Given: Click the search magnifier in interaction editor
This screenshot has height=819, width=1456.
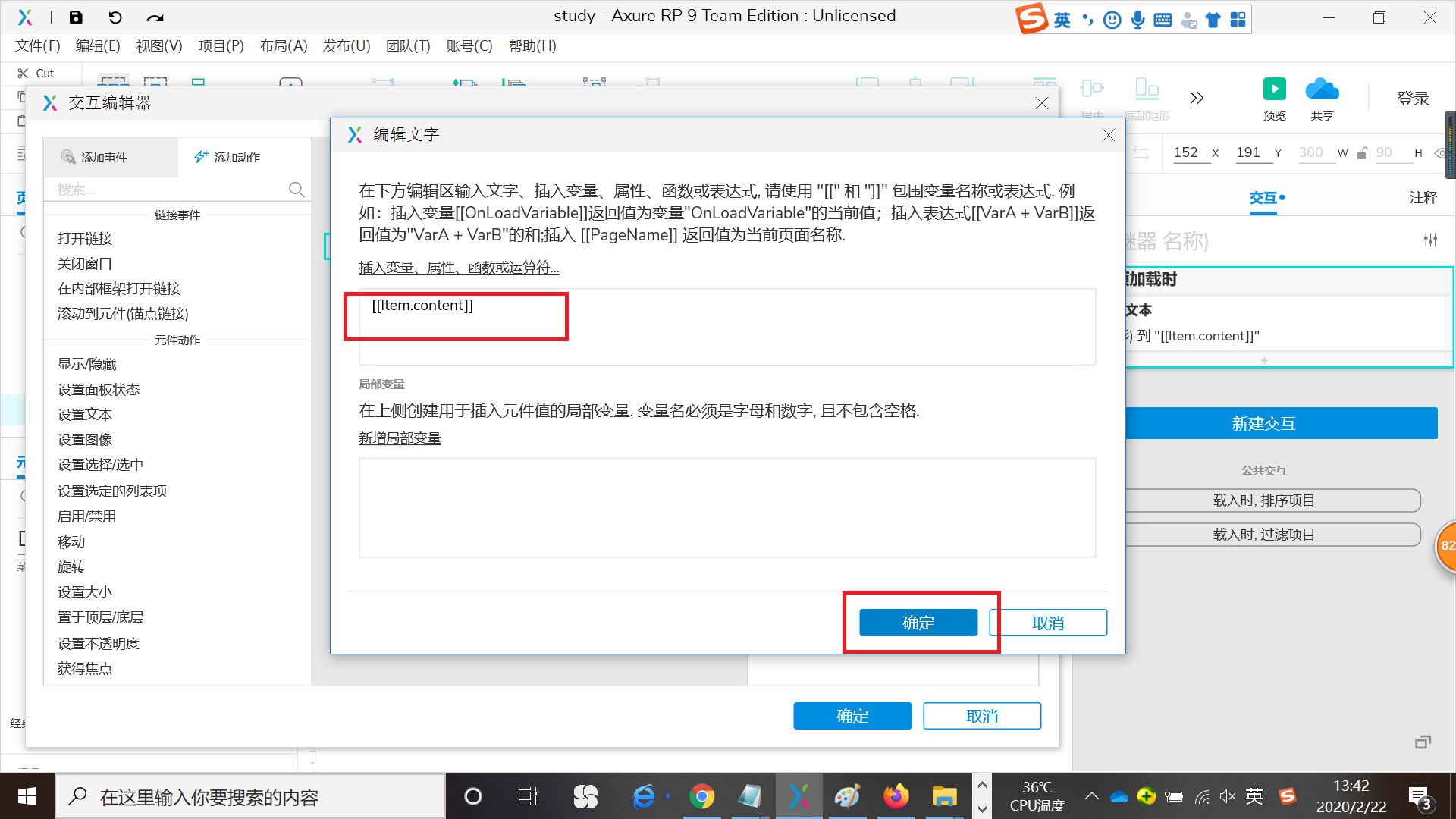Looking at the screenshot, I should click(297, 189).
